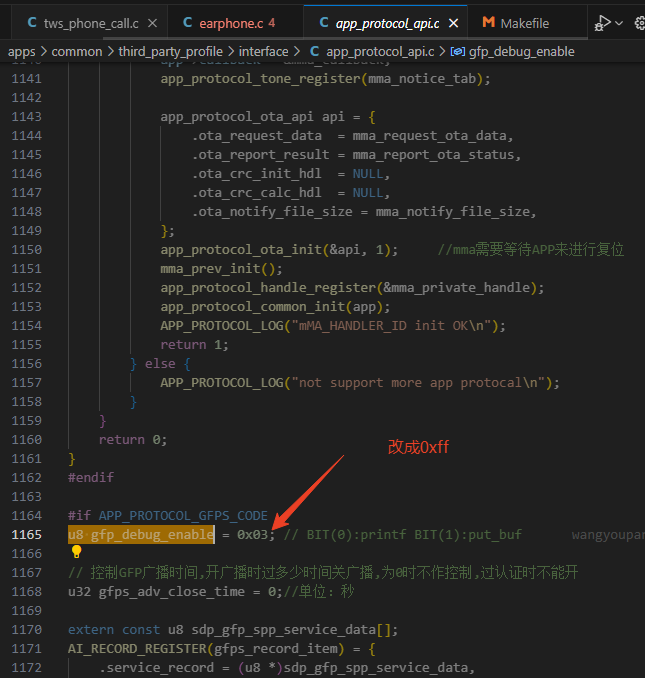Click NULL value on line 1146
Viewport: 645px width, 678px height.
368,174
